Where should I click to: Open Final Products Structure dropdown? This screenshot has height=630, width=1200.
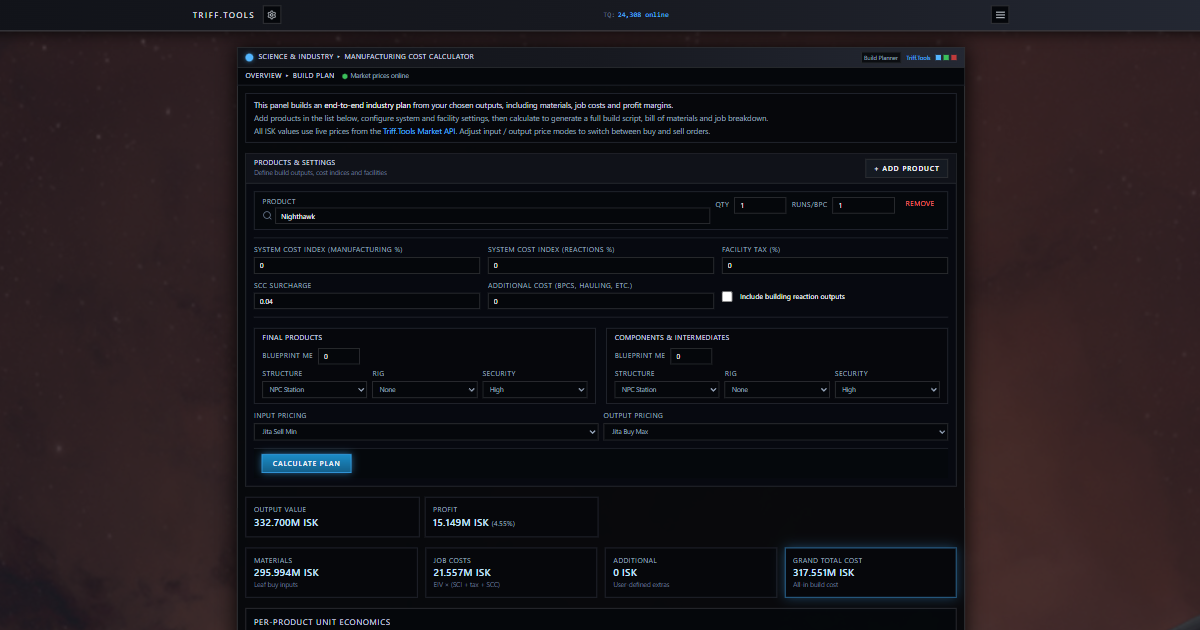click(314, 389)
